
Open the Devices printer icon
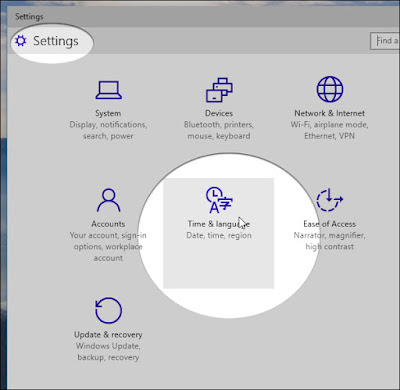[219, 90]
